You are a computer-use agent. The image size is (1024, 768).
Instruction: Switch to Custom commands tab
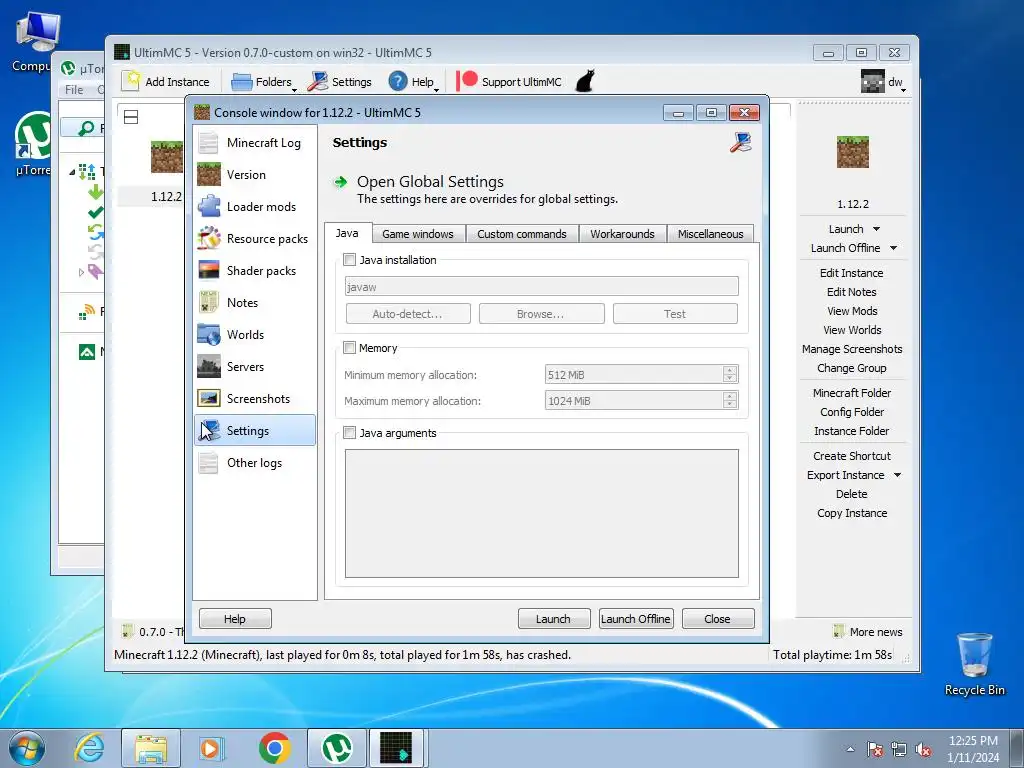coord(522,234)
